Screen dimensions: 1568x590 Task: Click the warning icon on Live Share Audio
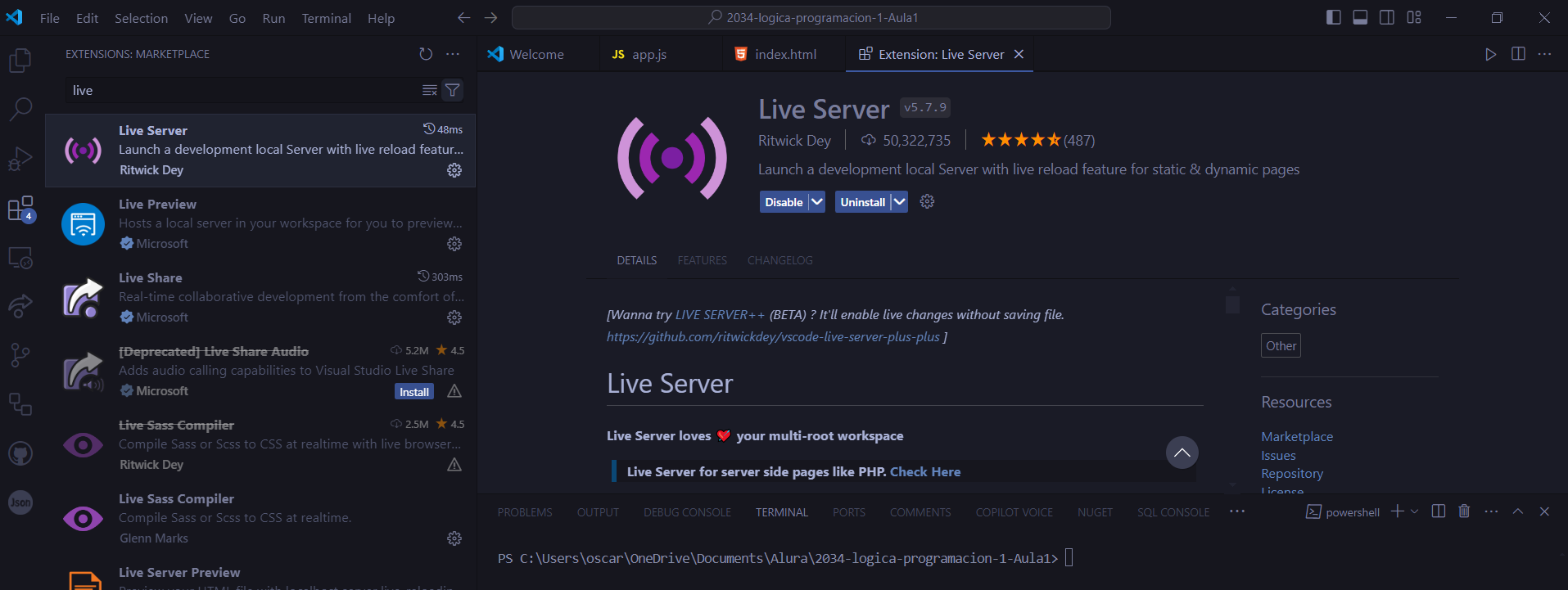pyautogui.click(x=454, y=391)
